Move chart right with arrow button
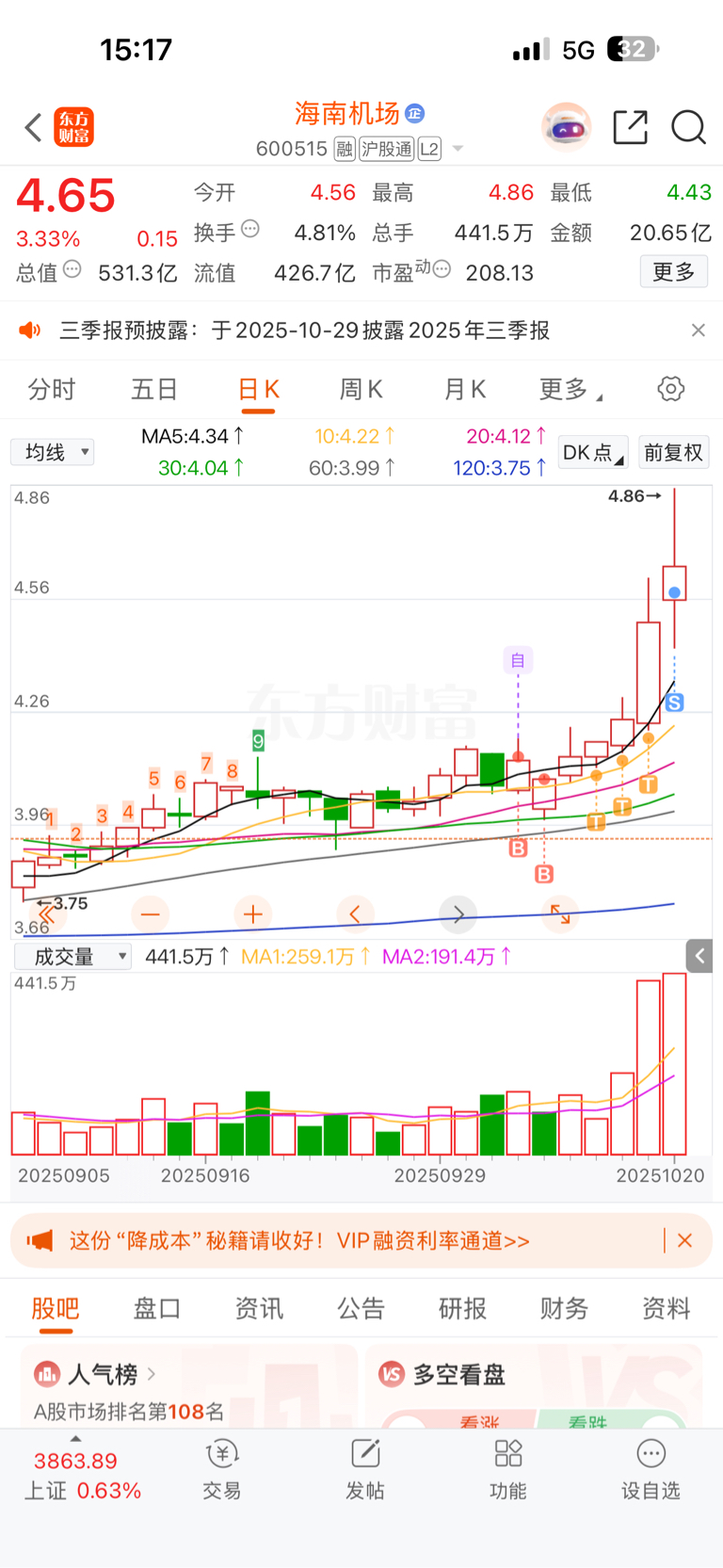 [x=458, y=913]
